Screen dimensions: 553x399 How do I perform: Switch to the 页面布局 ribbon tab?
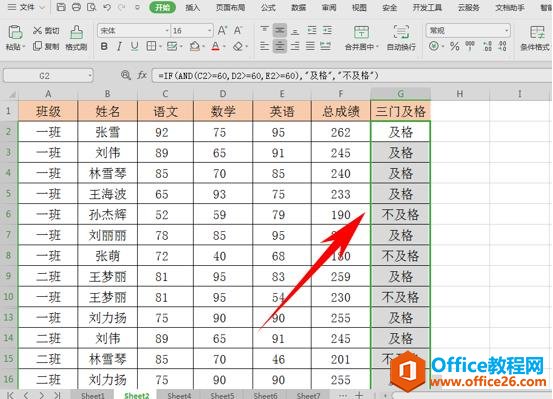point(230,7)
